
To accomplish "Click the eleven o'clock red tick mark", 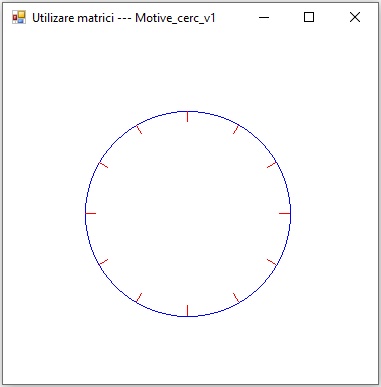I will point(139,129).
